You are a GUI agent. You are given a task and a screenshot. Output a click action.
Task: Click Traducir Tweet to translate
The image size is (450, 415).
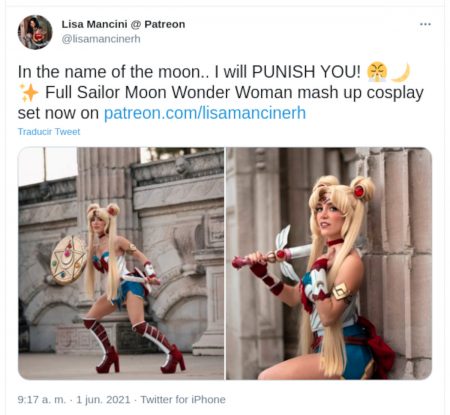click(49, 132)
